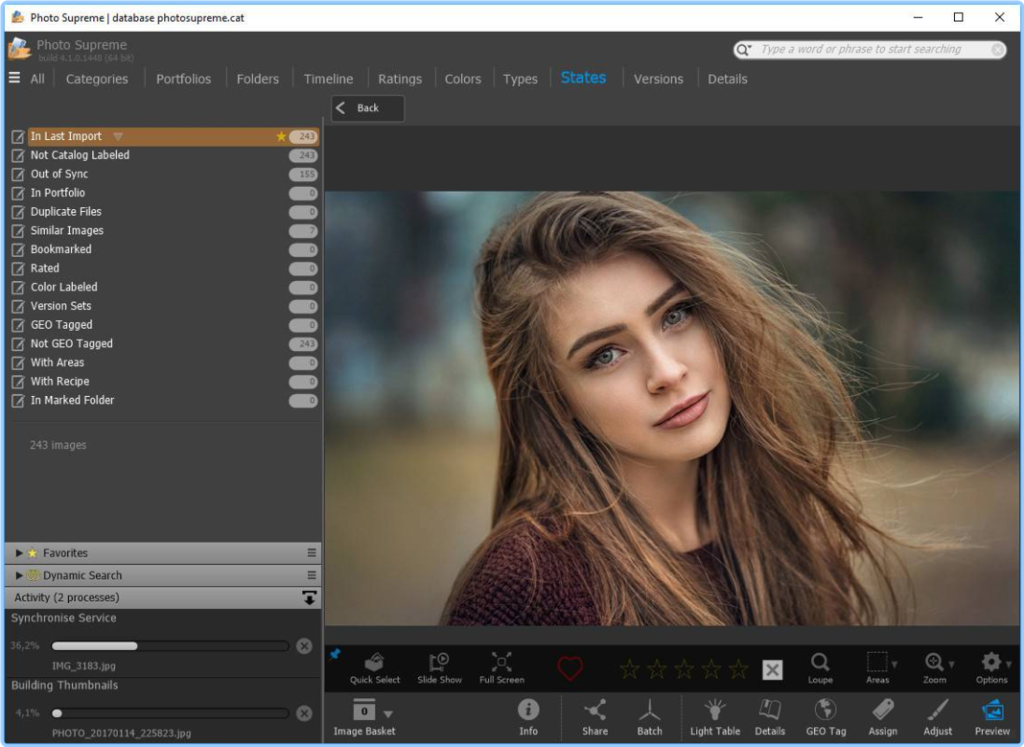Switch to the Timeline tab
Screen dimensions: 1024x747
pos(328,79)
